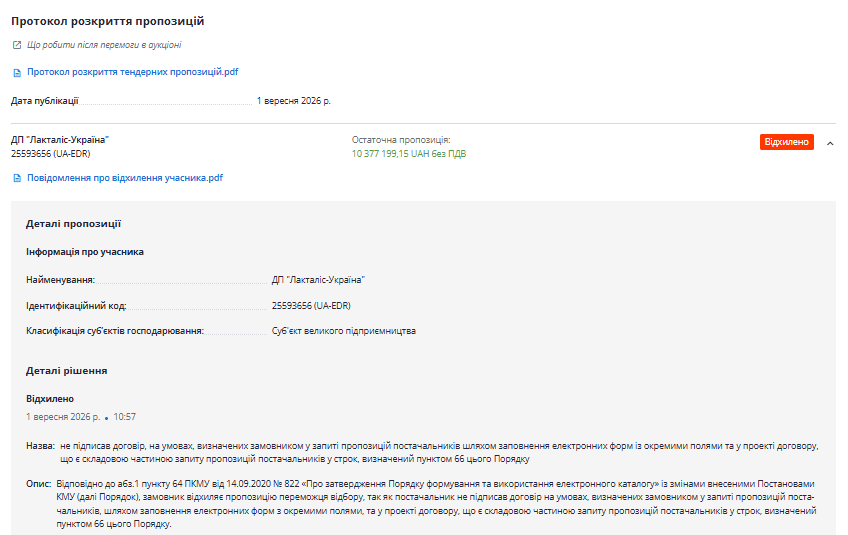Click the "Остаточна пропозиція:" label
848x535 pixels.
[x=401, y=140]
